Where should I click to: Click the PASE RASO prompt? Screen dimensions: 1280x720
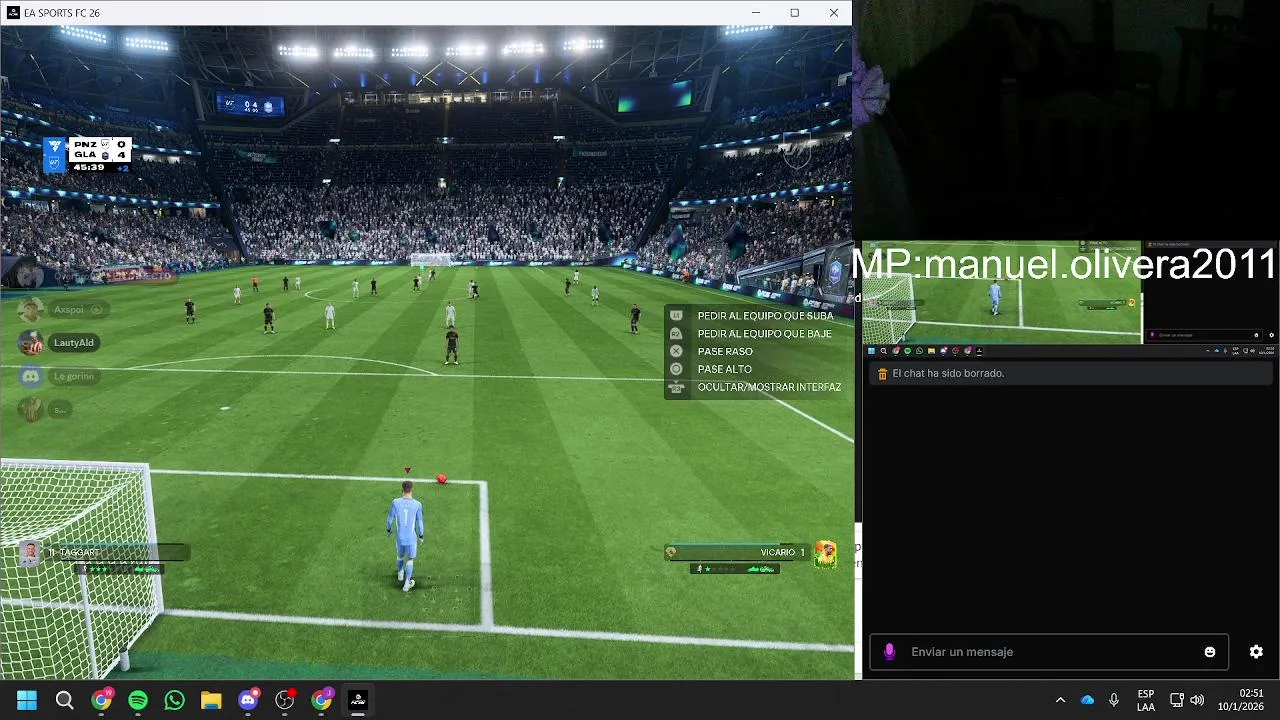(x=725, y=352)
